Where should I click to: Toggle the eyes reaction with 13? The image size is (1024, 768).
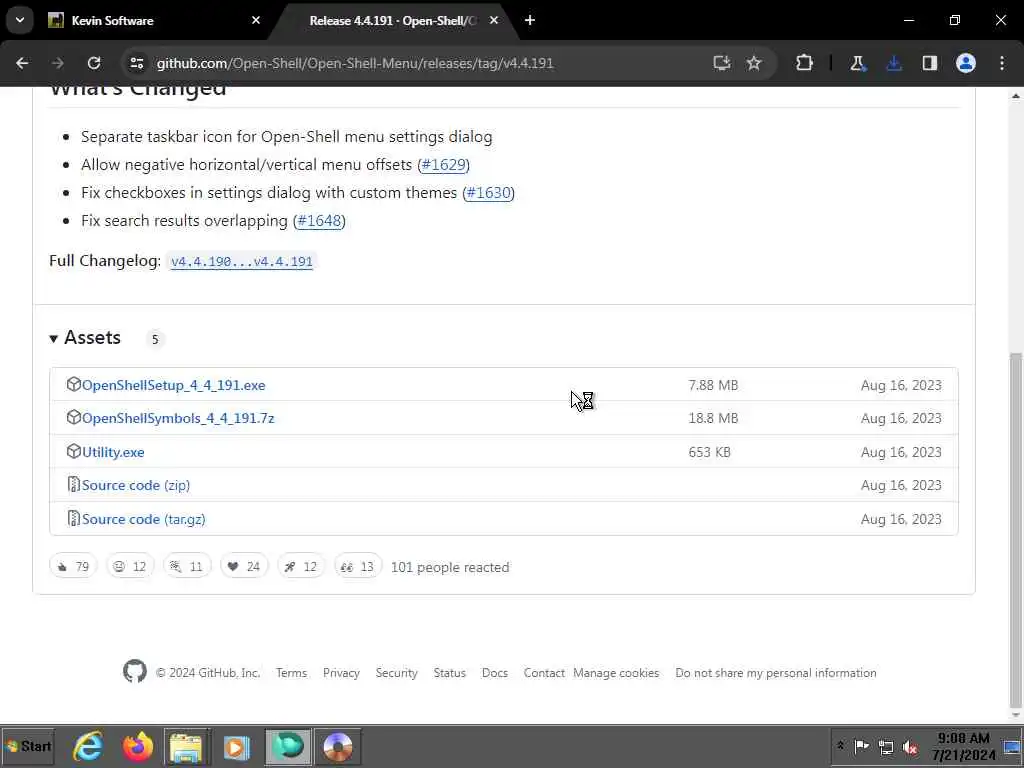pyautogui.click(x=357, y=566)
